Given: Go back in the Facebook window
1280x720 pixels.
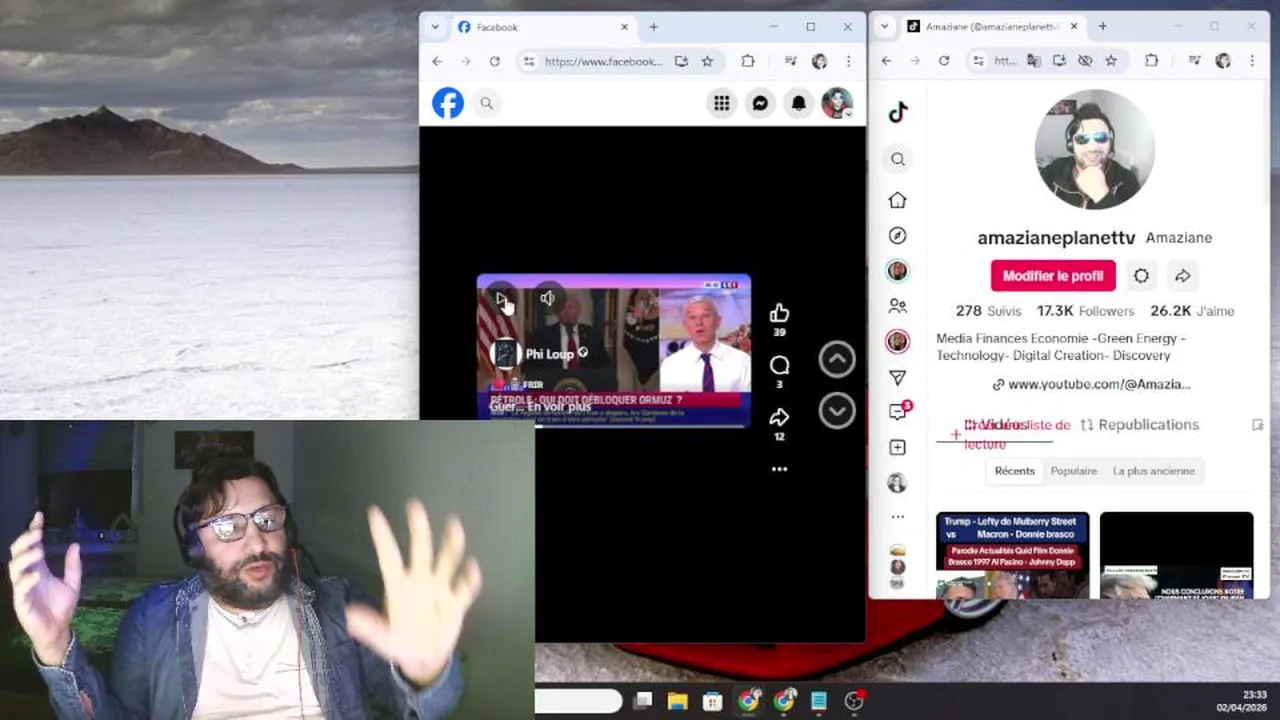Looking at the screenshot, I should pyautogui.click(x=437, y=61).
